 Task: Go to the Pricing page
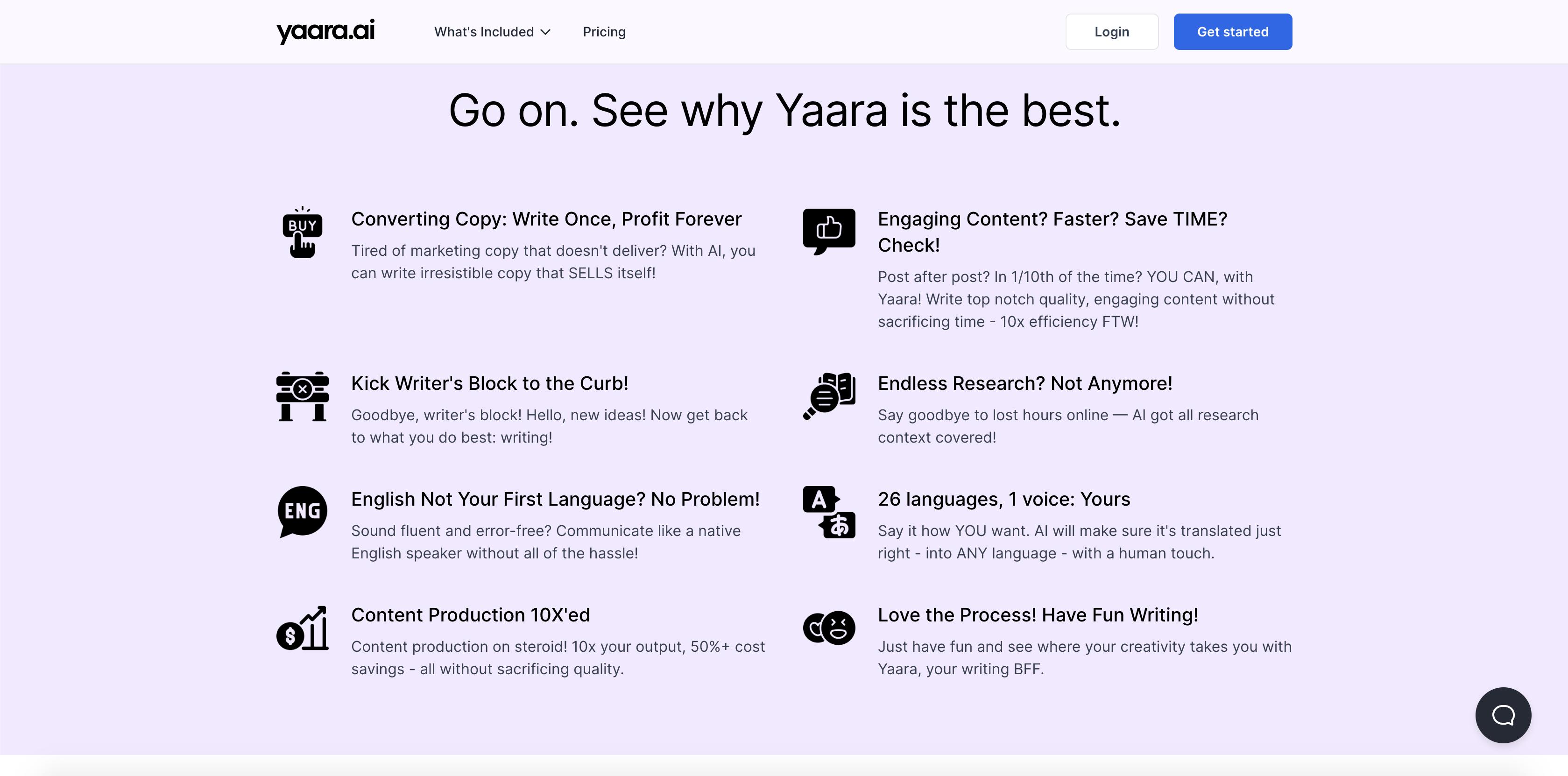(x=604, y=32)
